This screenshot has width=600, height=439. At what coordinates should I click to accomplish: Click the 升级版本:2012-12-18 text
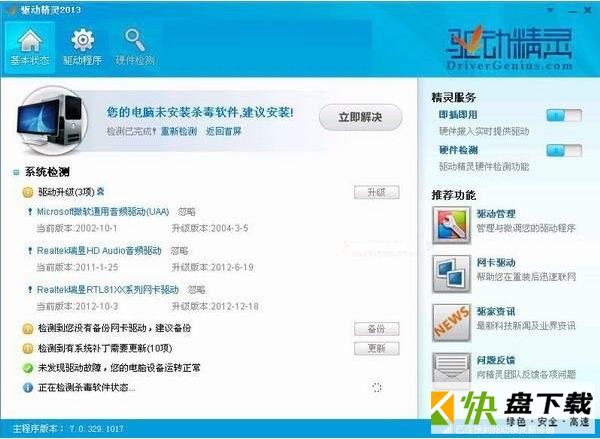coord(215,306)
